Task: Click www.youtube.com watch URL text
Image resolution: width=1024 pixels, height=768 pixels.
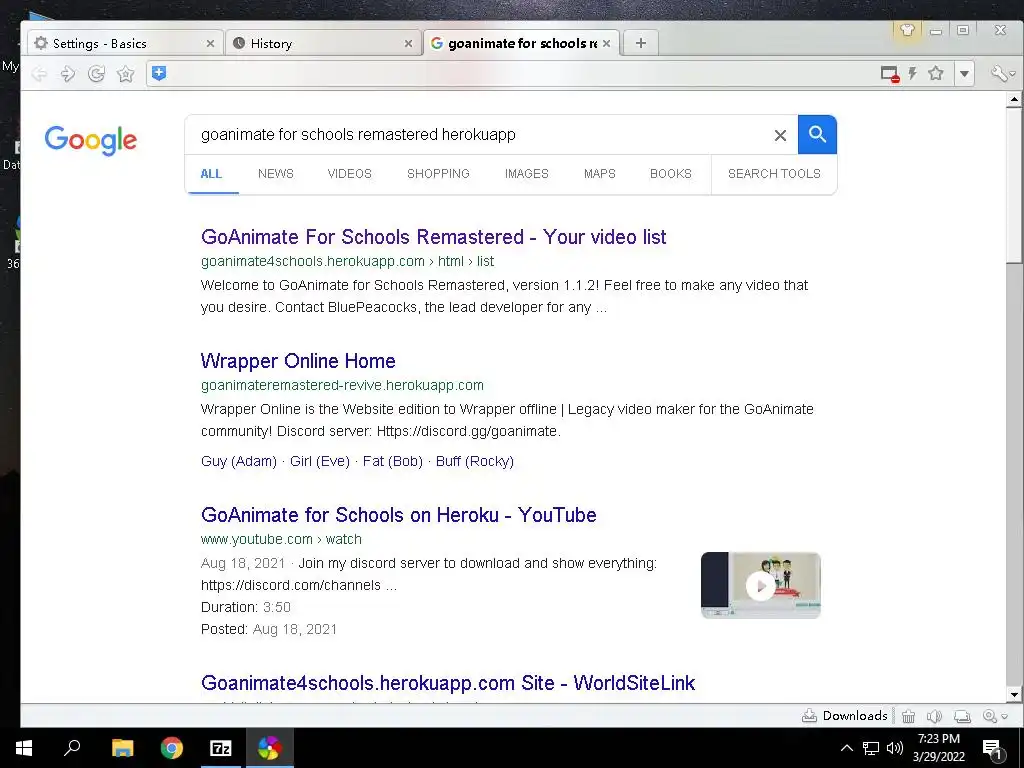Action: 281,539
